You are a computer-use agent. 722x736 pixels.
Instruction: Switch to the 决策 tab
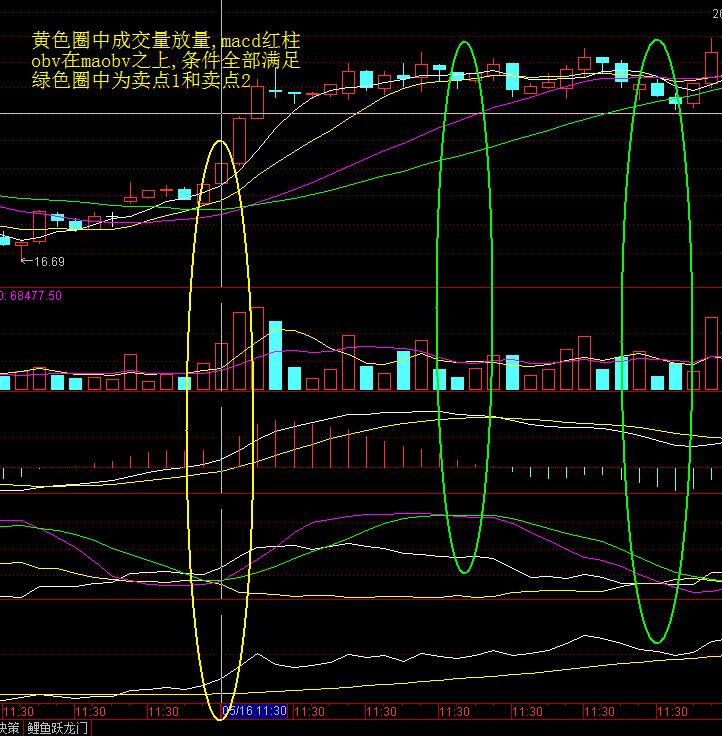click(10, 728)
